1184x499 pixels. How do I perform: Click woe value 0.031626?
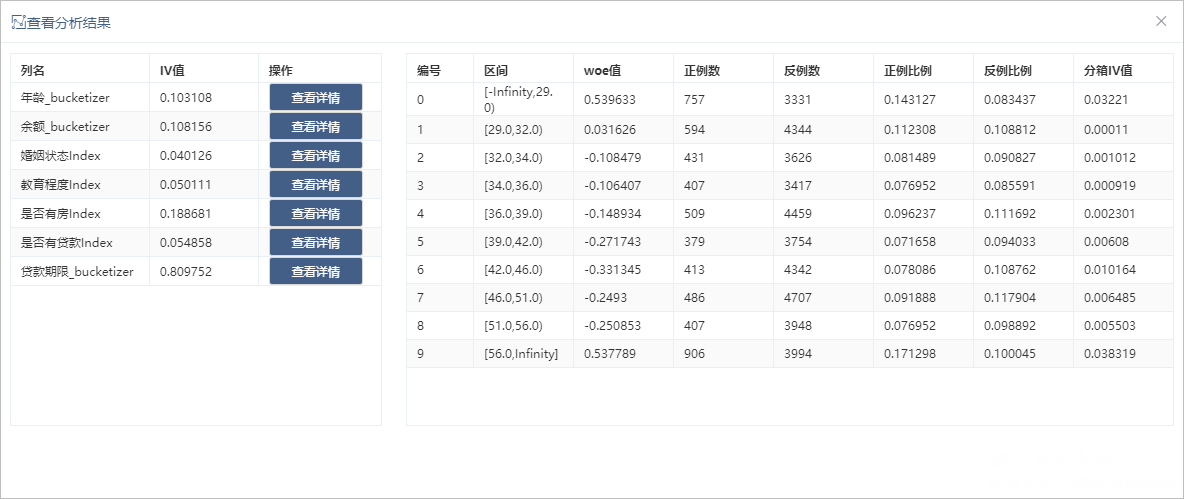pos(610,130)
